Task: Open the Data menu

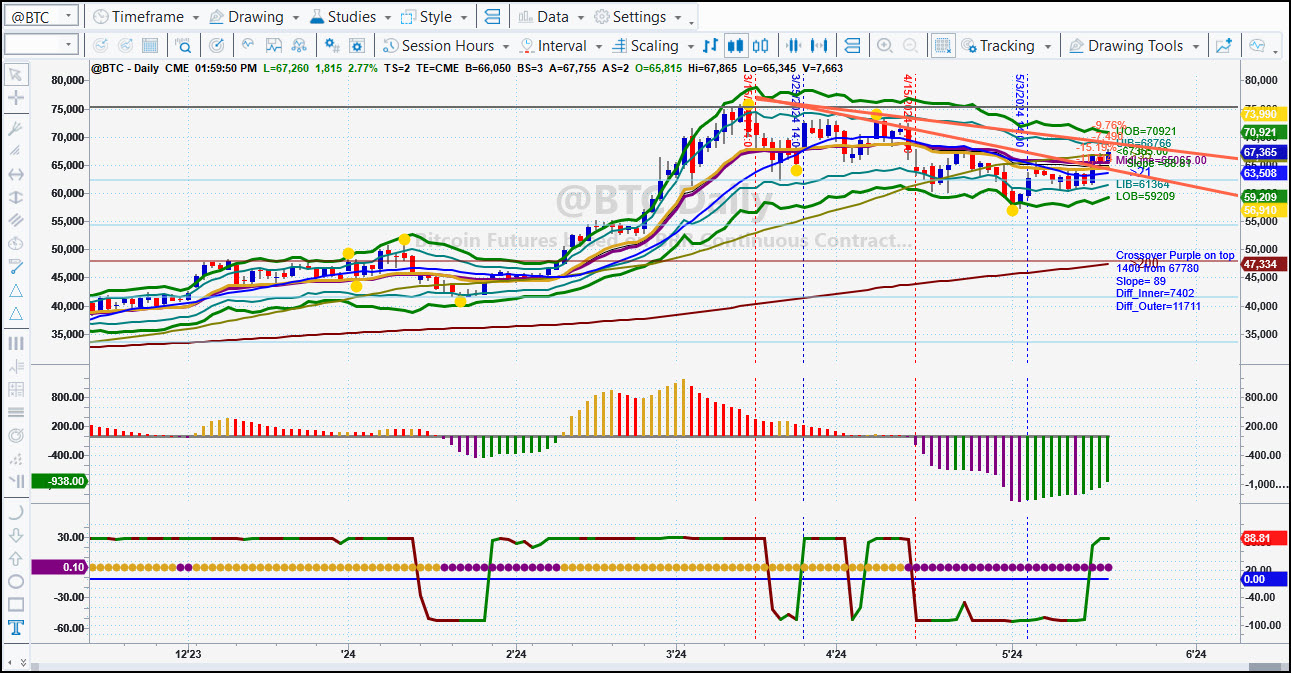Action: [552, 16]
